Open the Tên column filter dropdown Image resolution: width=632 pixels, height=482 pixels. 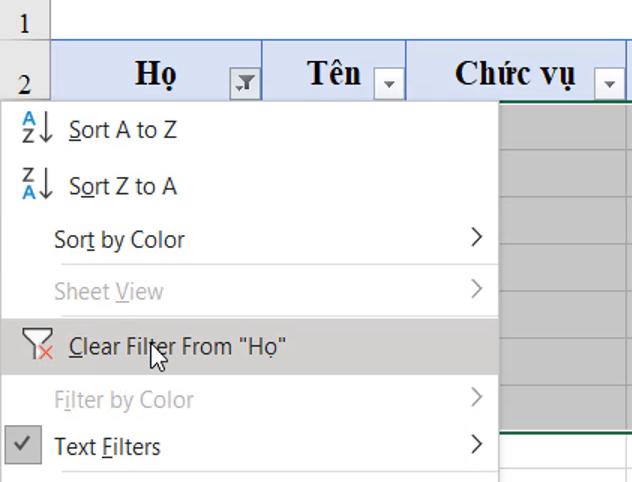click(x=389, y=85)
